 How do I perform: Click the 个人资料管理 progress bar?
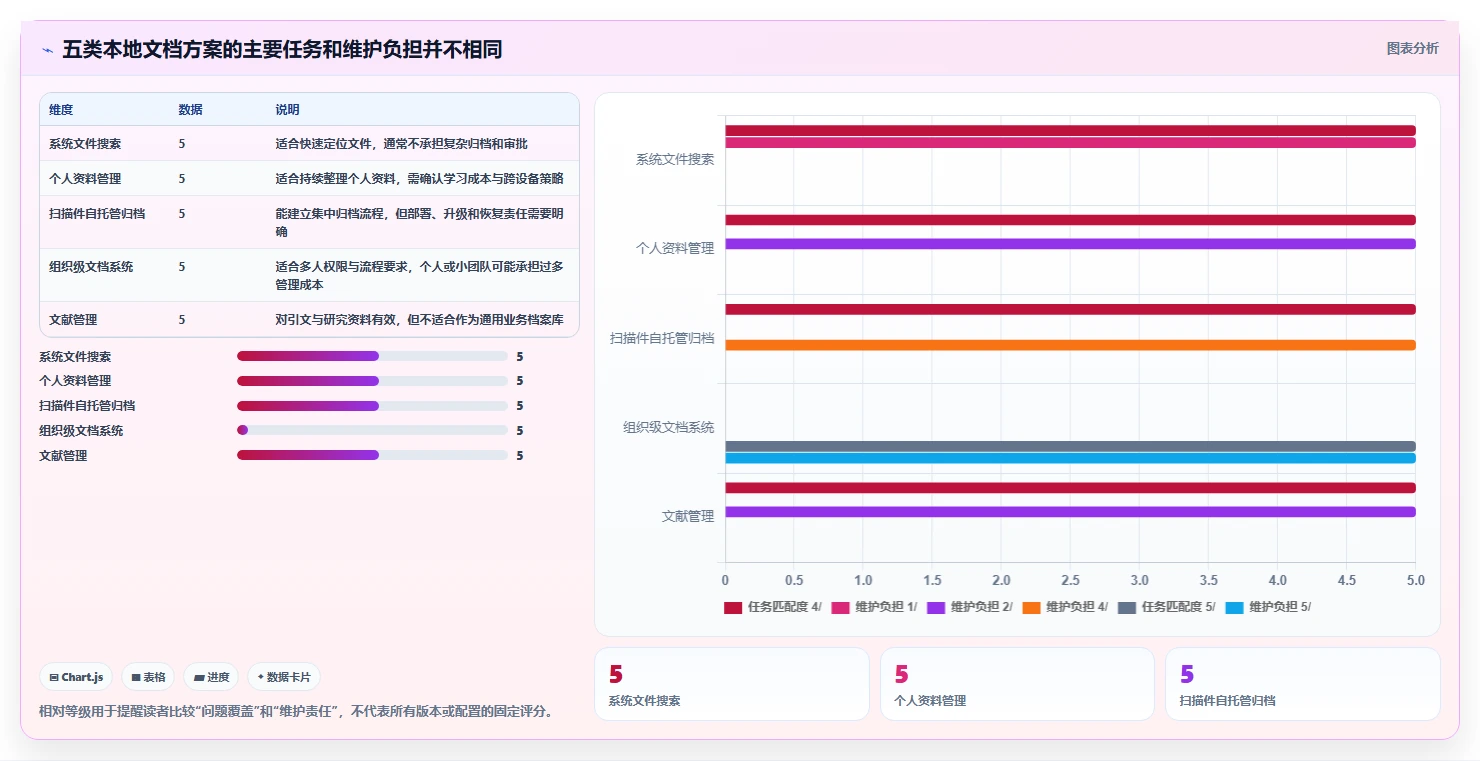click(x=372, y=381)
